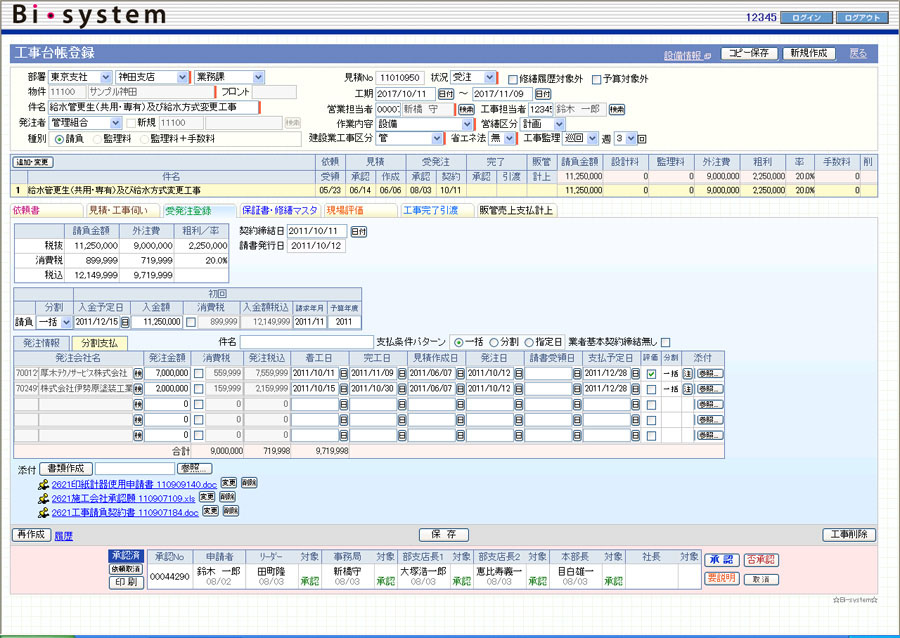The image size is (900, 638).
Task: Open calendar for 工期 end date 2017/11/09
Action: tap(543, 94)
